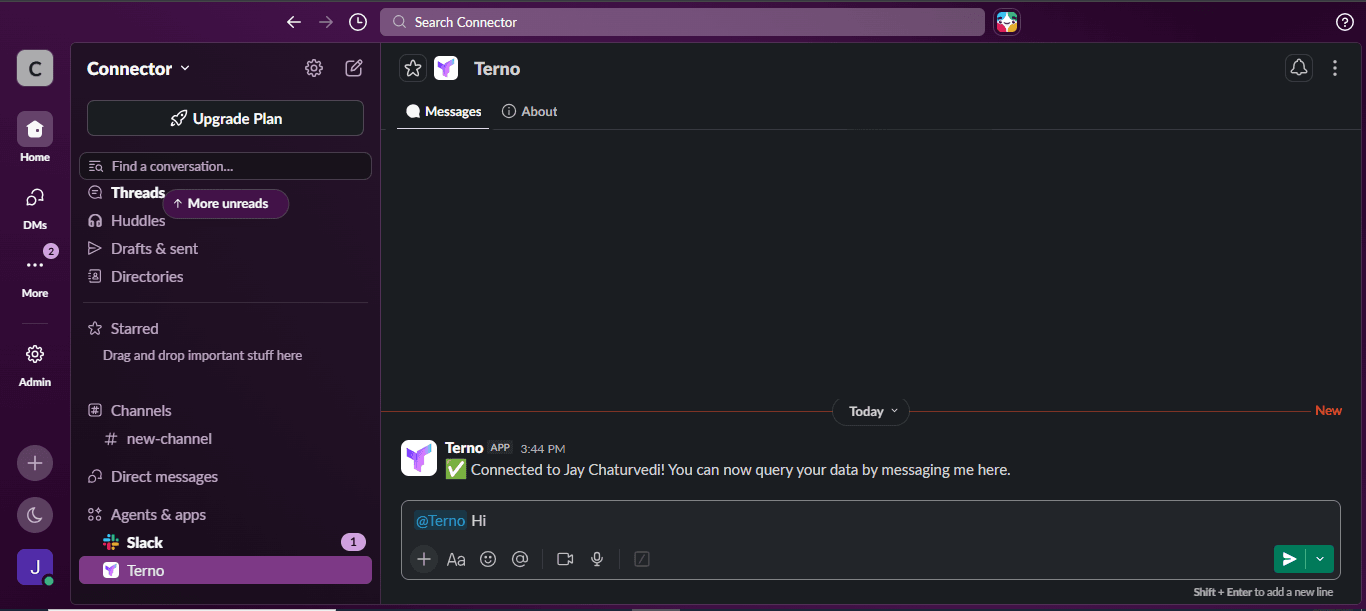The width and height of the screenshot is (1366, 611).
Task: Open Help question mark icon
Action: click(1345, 22)
